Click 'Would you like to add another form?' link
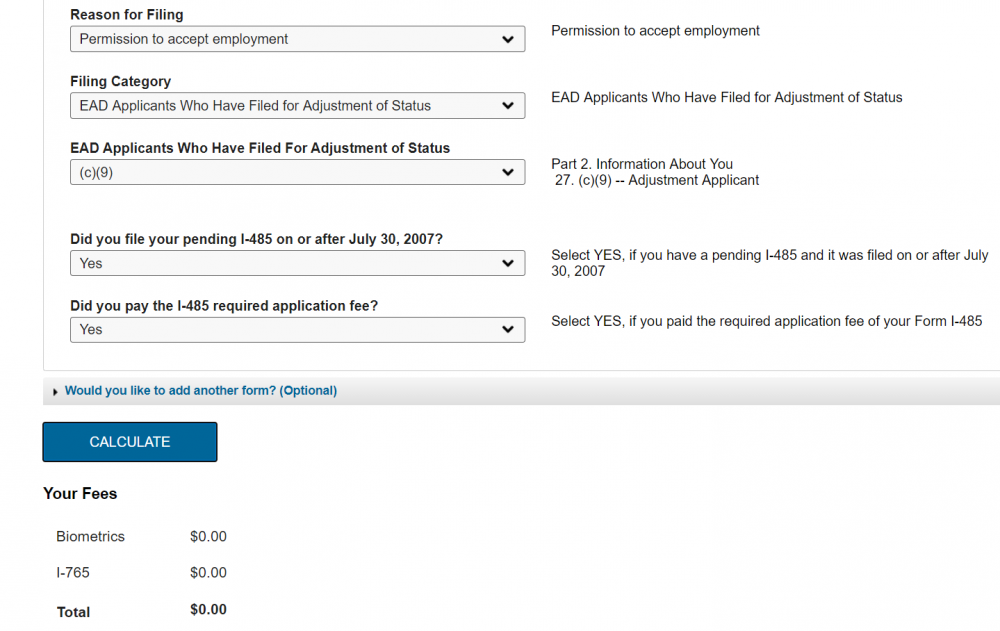 point(200,391)
